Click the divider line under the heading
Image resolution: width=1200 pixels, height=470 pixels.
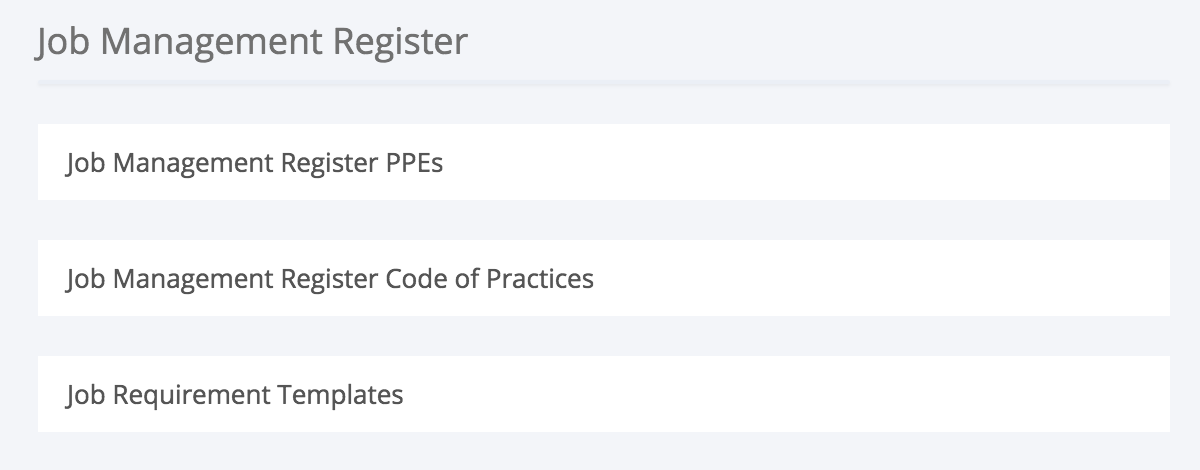(x=603, y=83)
